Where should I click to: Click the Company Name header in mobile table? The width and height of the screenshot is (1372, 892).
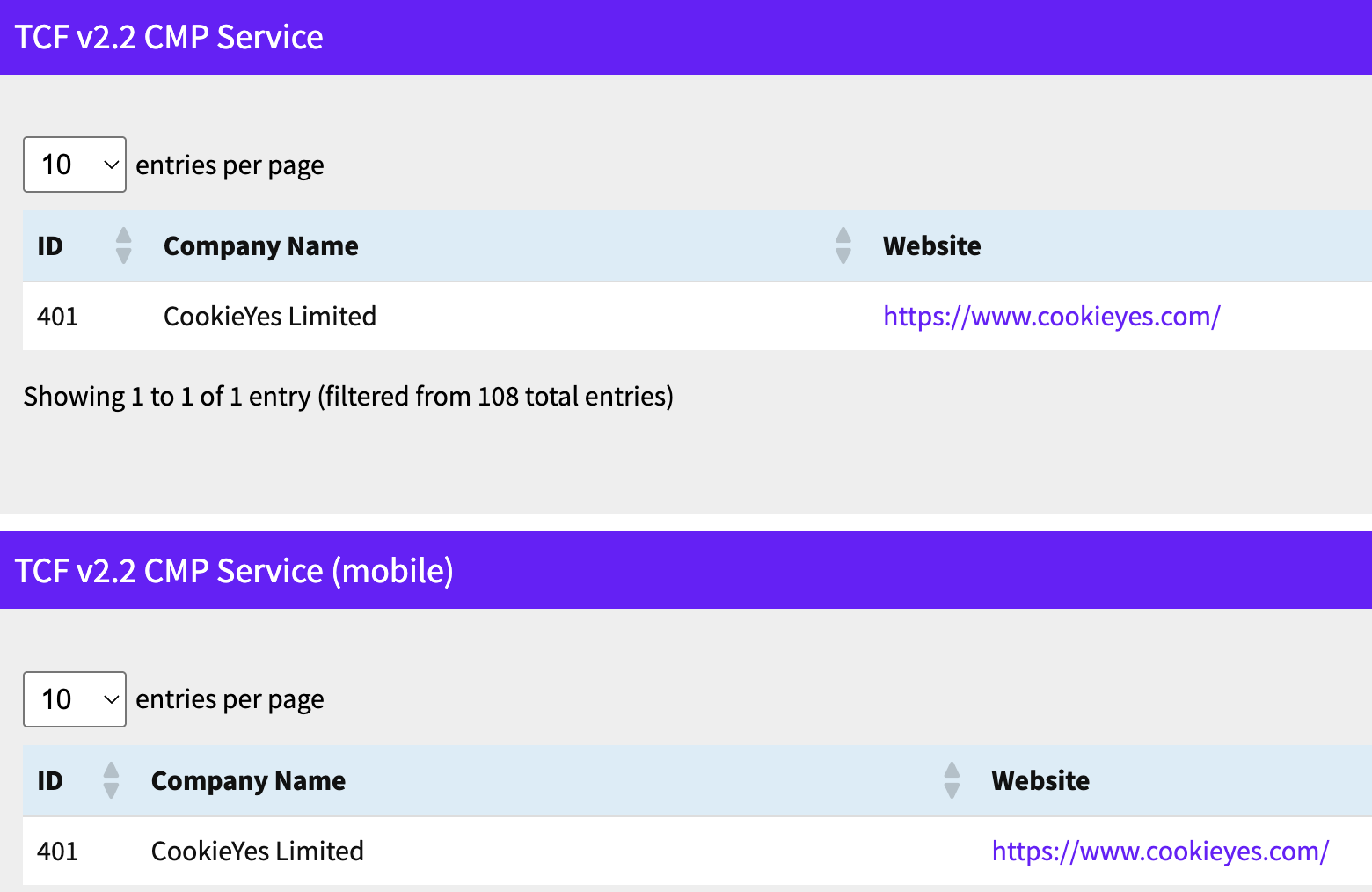[248, 780]
